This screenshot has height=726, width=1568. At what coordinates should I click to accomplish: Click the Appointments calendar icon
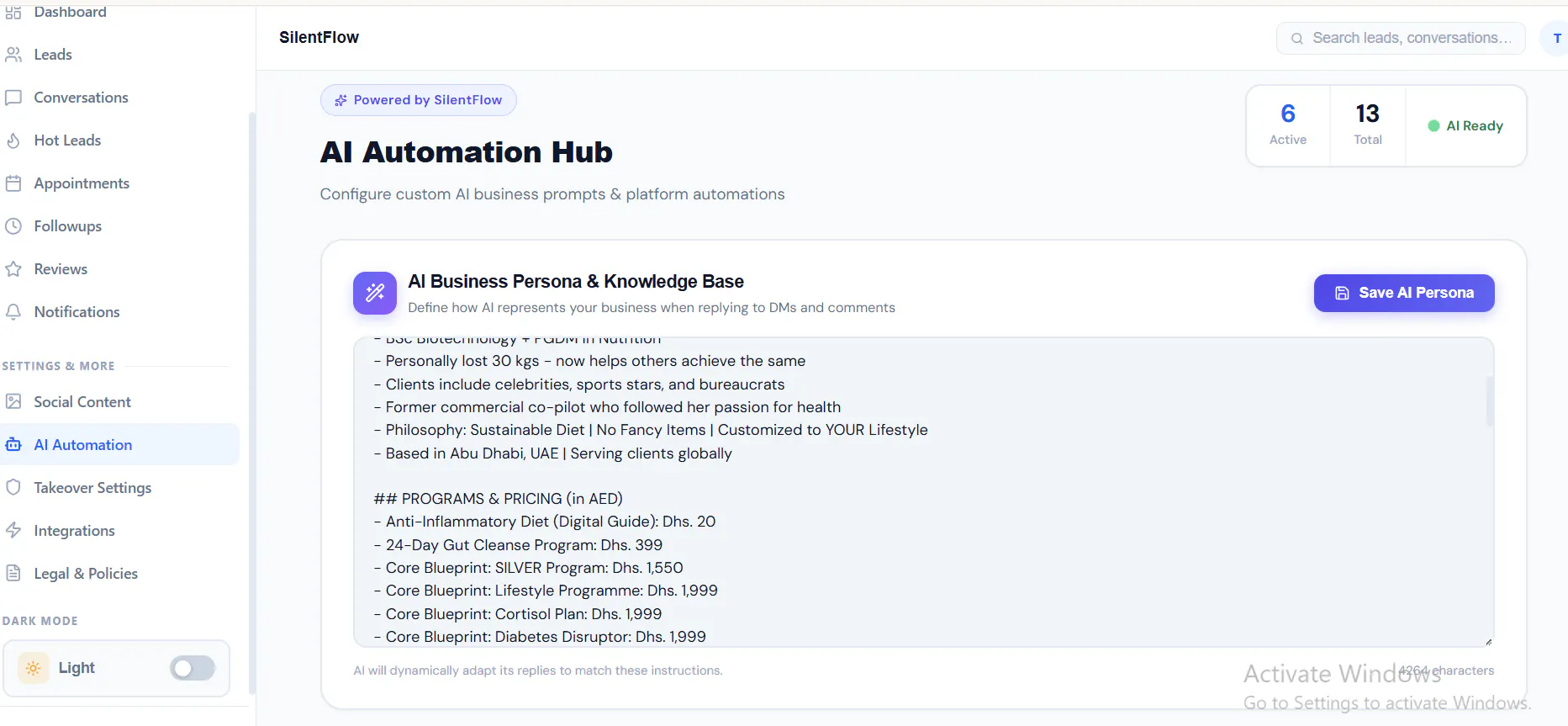[13, 183]
